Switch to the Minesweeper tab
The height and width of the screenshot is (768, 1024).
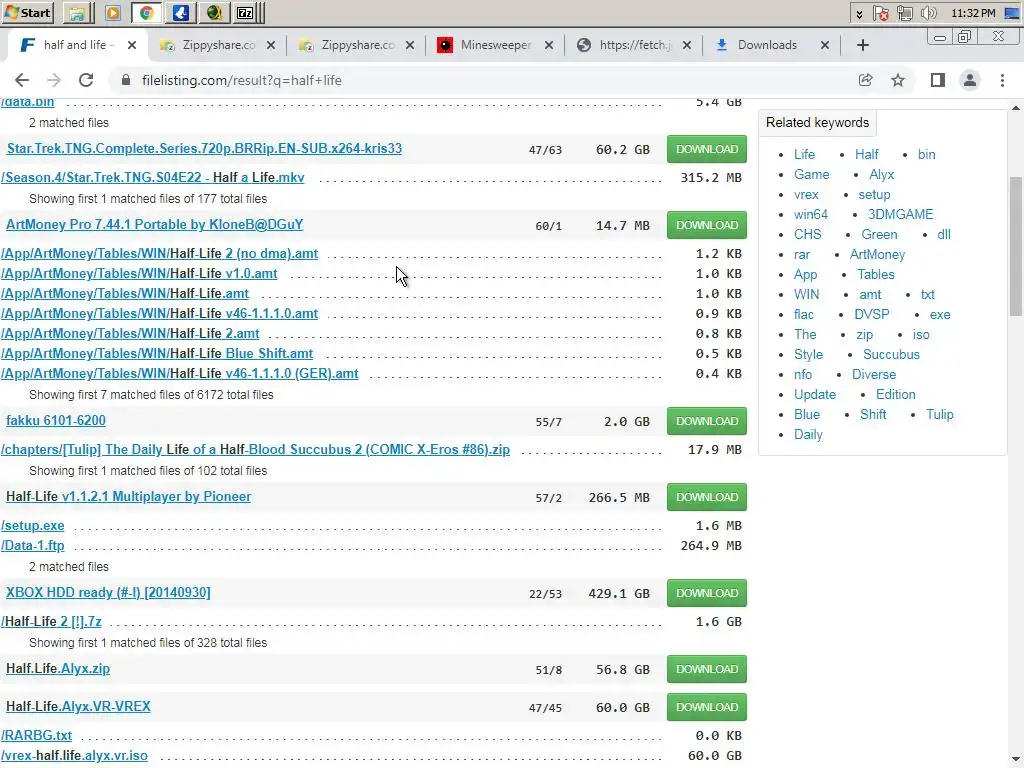496,45
